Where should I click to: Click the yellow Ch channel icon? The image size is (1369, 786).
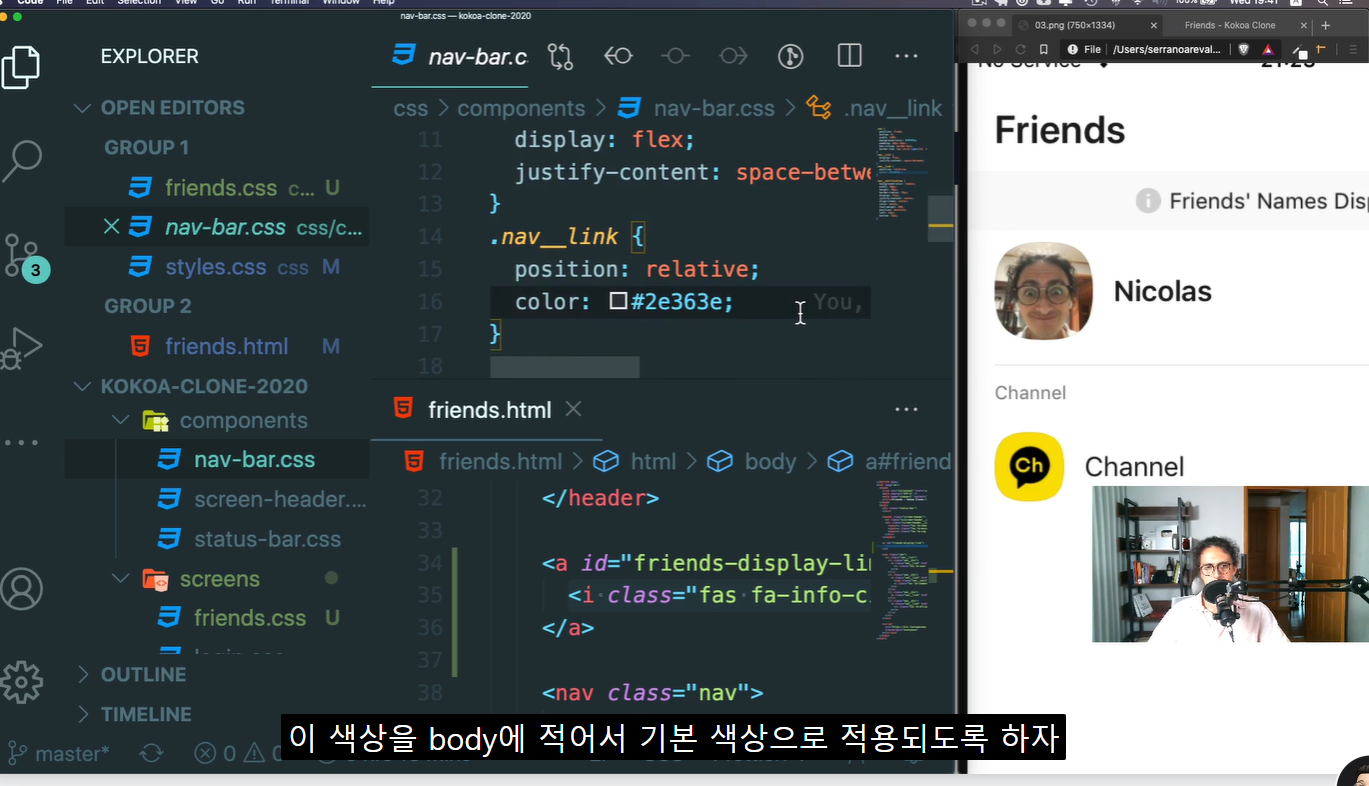(x=1029, y=466)
